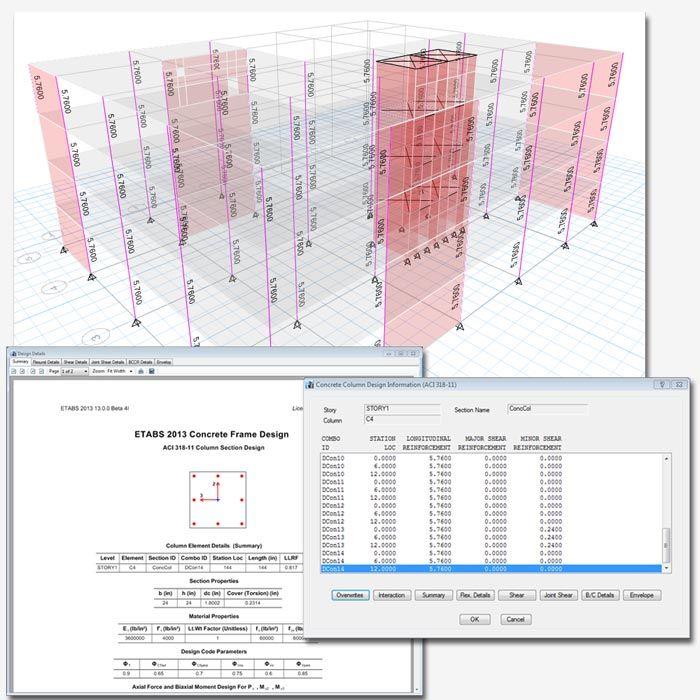
Task: Click the Interaction button
Action: click(392, 595)
